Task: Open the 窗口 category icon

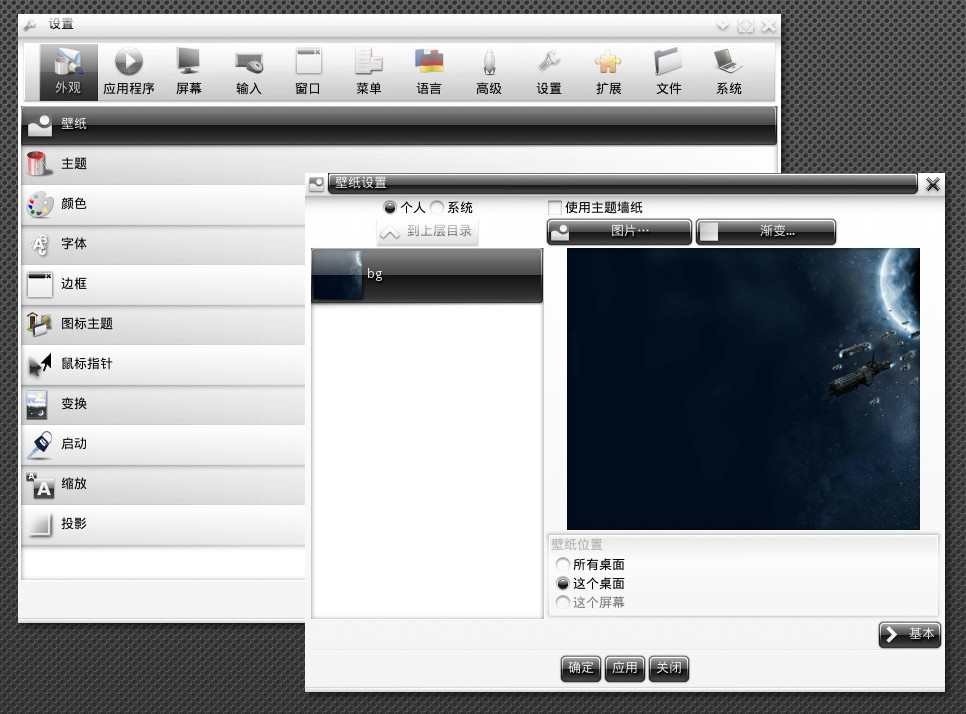Action: coord(308,71)
